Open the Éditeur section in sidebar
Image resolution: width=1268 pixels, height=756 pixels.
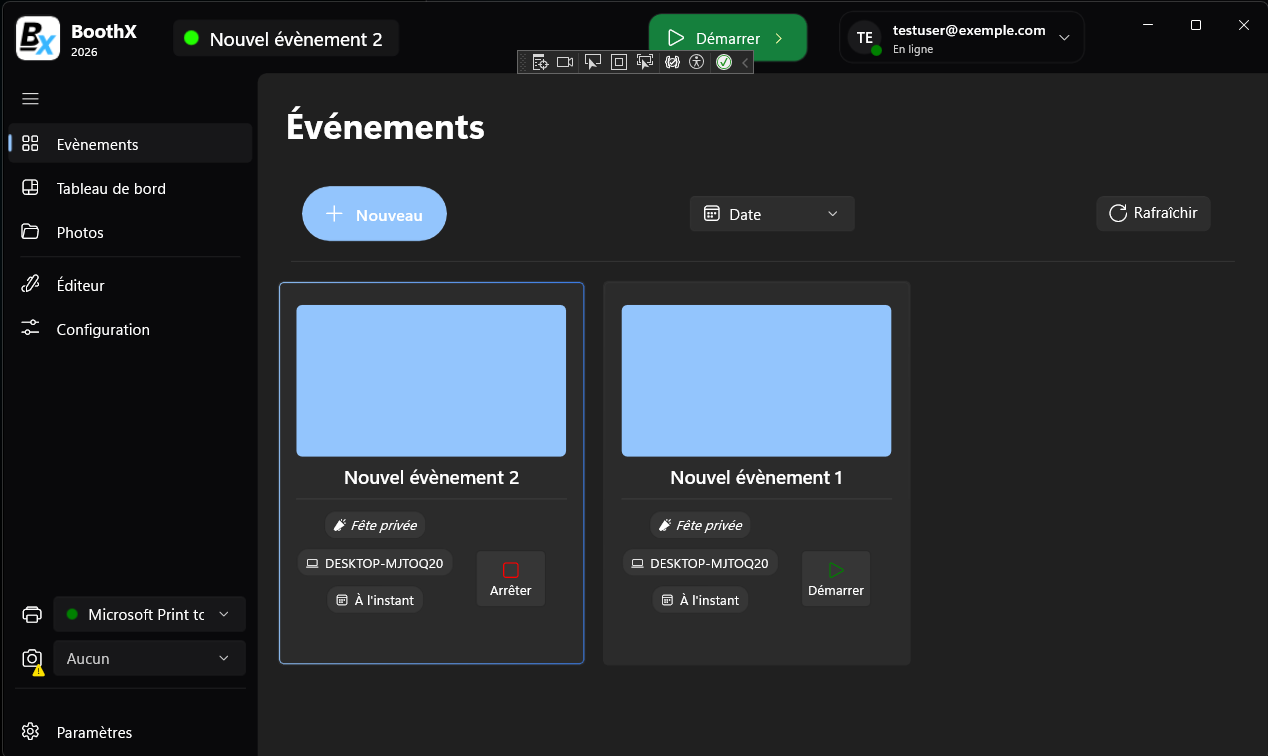(80, 285)
